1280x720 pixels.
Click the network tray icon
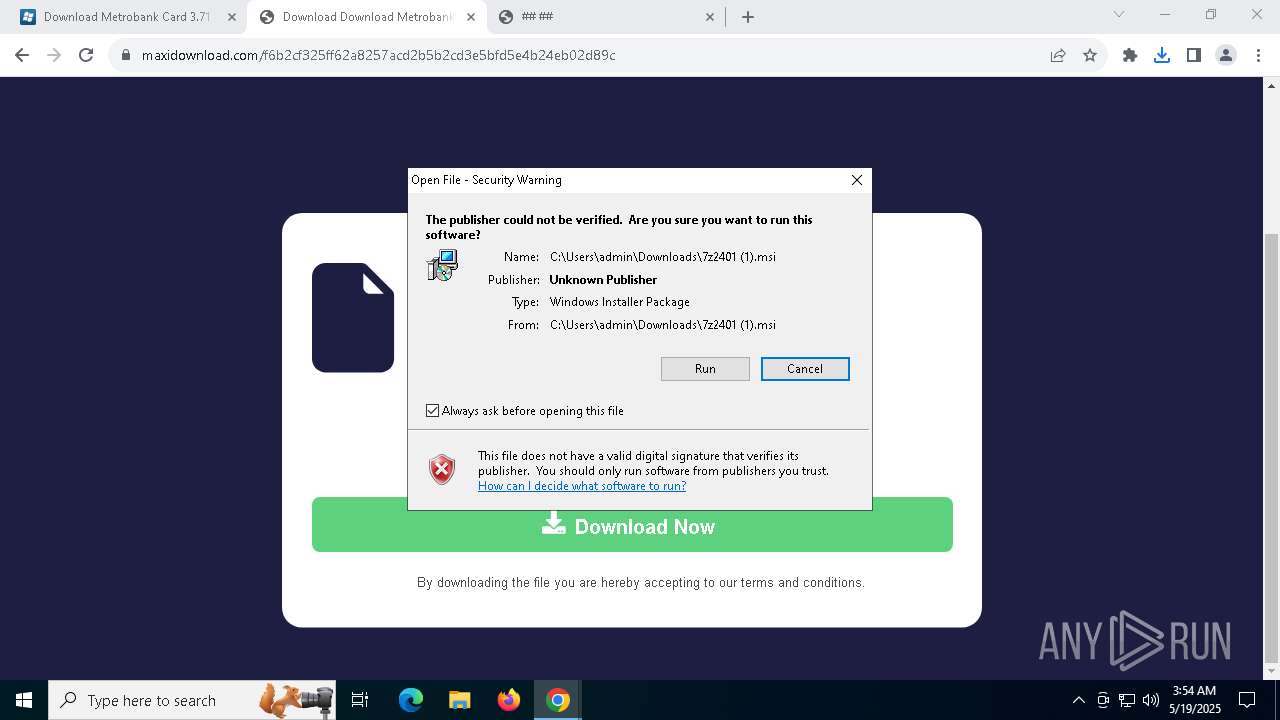coord(1127,700)
